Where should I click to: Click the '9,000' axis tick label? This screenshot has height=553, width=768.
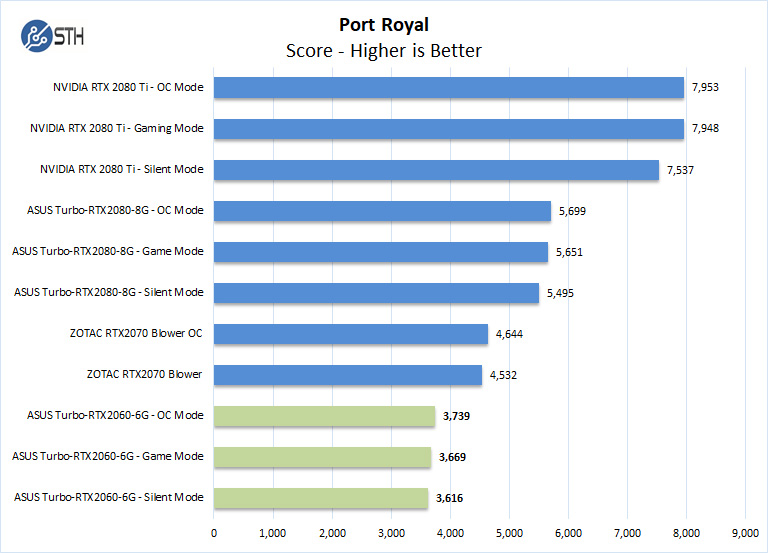click(x=745, y=533)
